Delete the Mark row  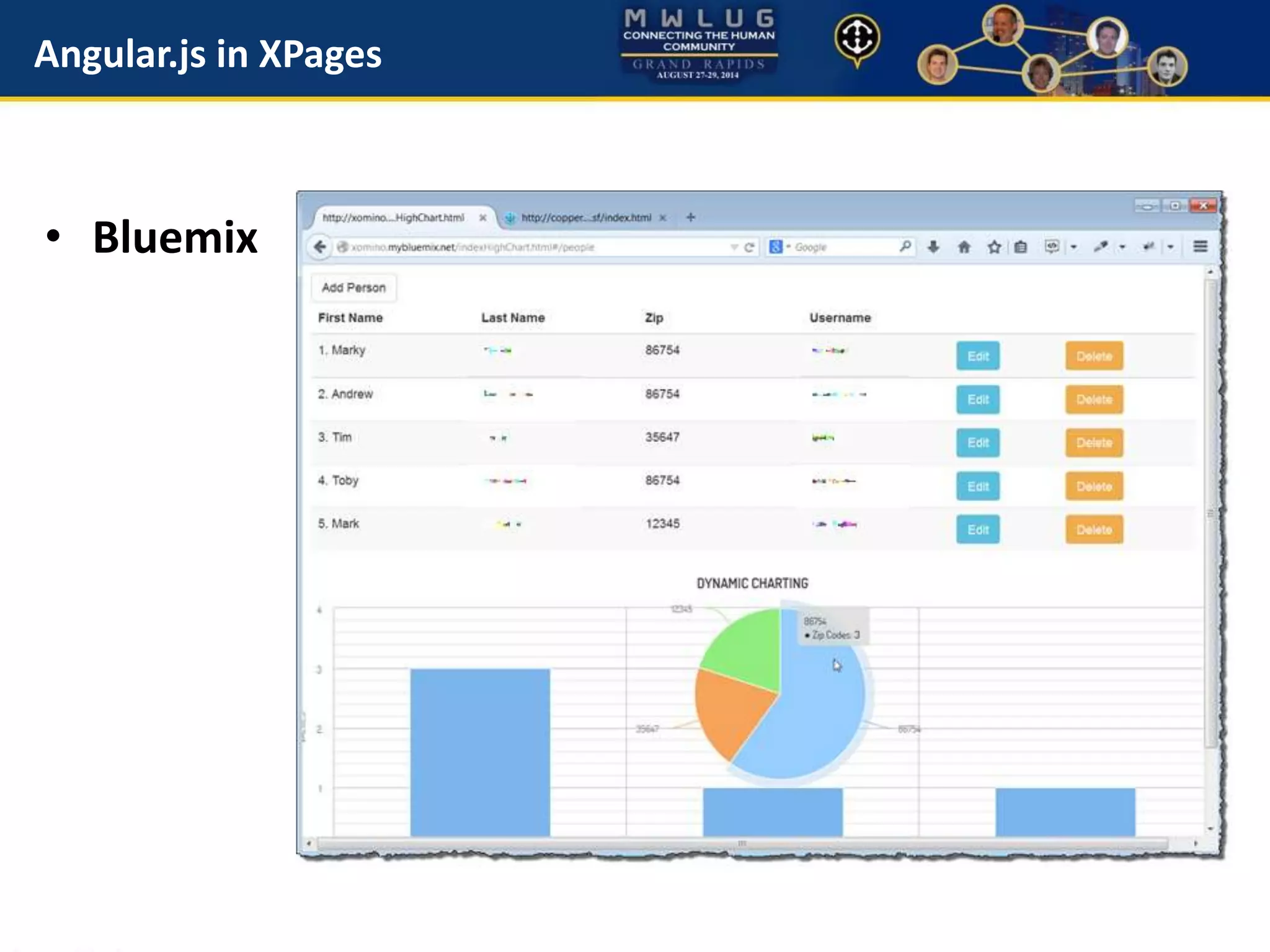point(1094,529)
